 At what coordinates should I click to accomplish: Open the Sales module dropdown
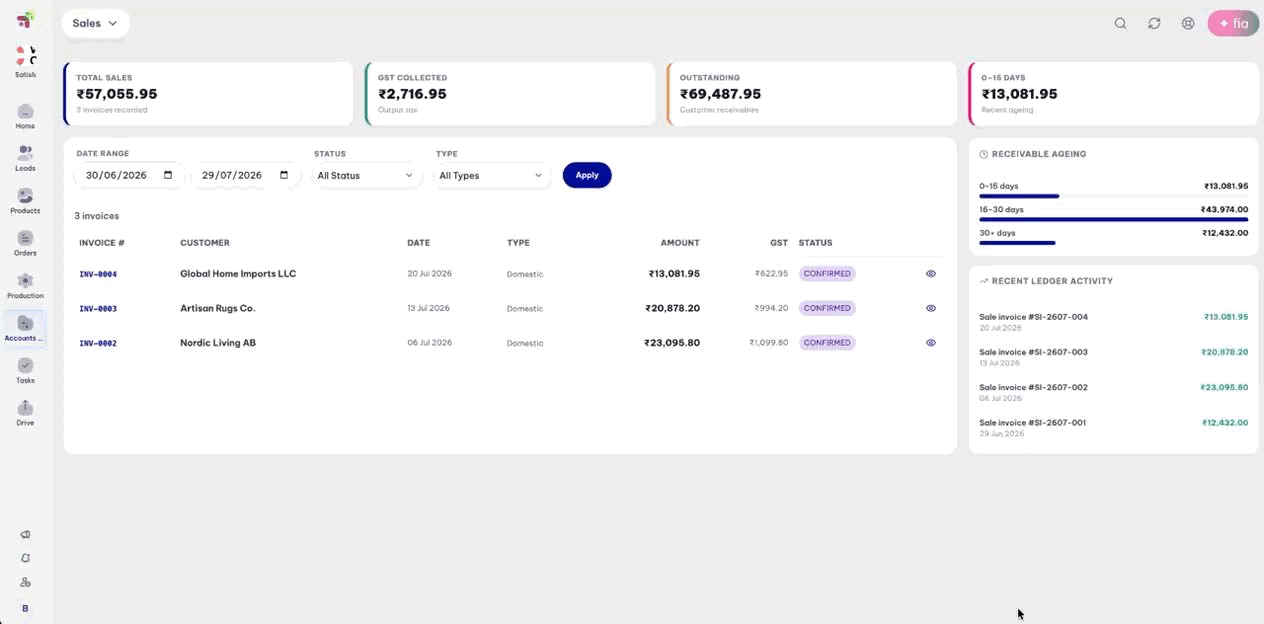pyautogui.click(x=95, y=23)
